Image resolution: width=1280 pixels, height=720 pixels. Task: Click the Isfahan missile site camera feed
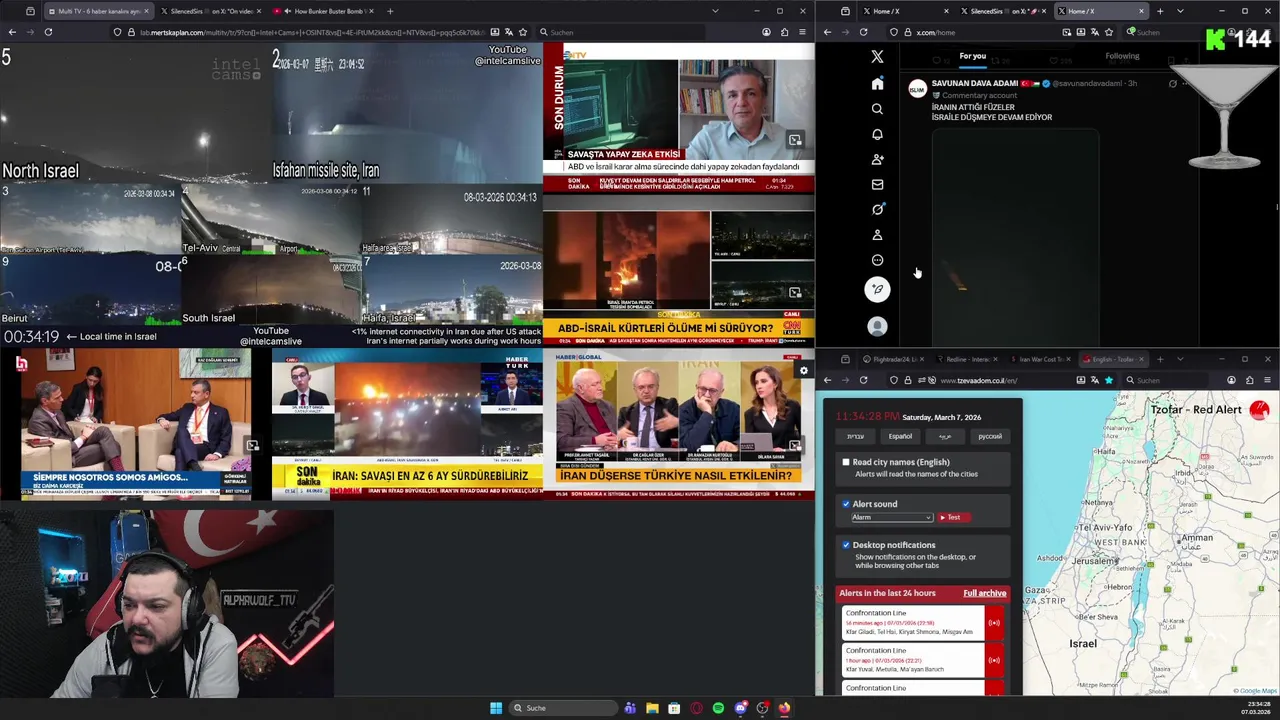click(407, 114)
